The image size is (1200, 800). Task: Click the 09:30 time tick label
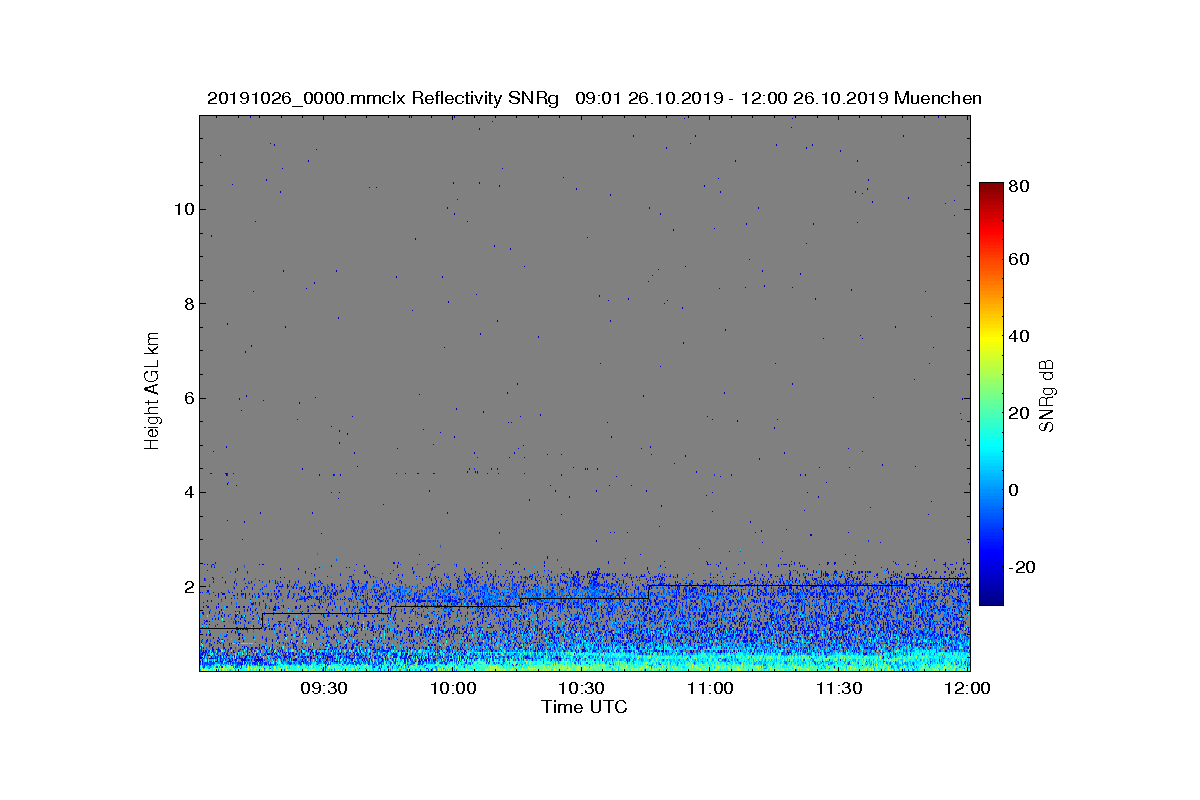click(x=323, y=688)
